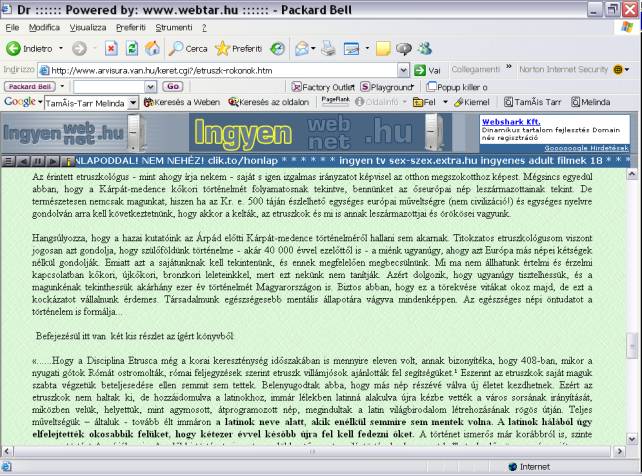Toggle Popup killer checkbox
642x476 pixels.
[431, 87]
